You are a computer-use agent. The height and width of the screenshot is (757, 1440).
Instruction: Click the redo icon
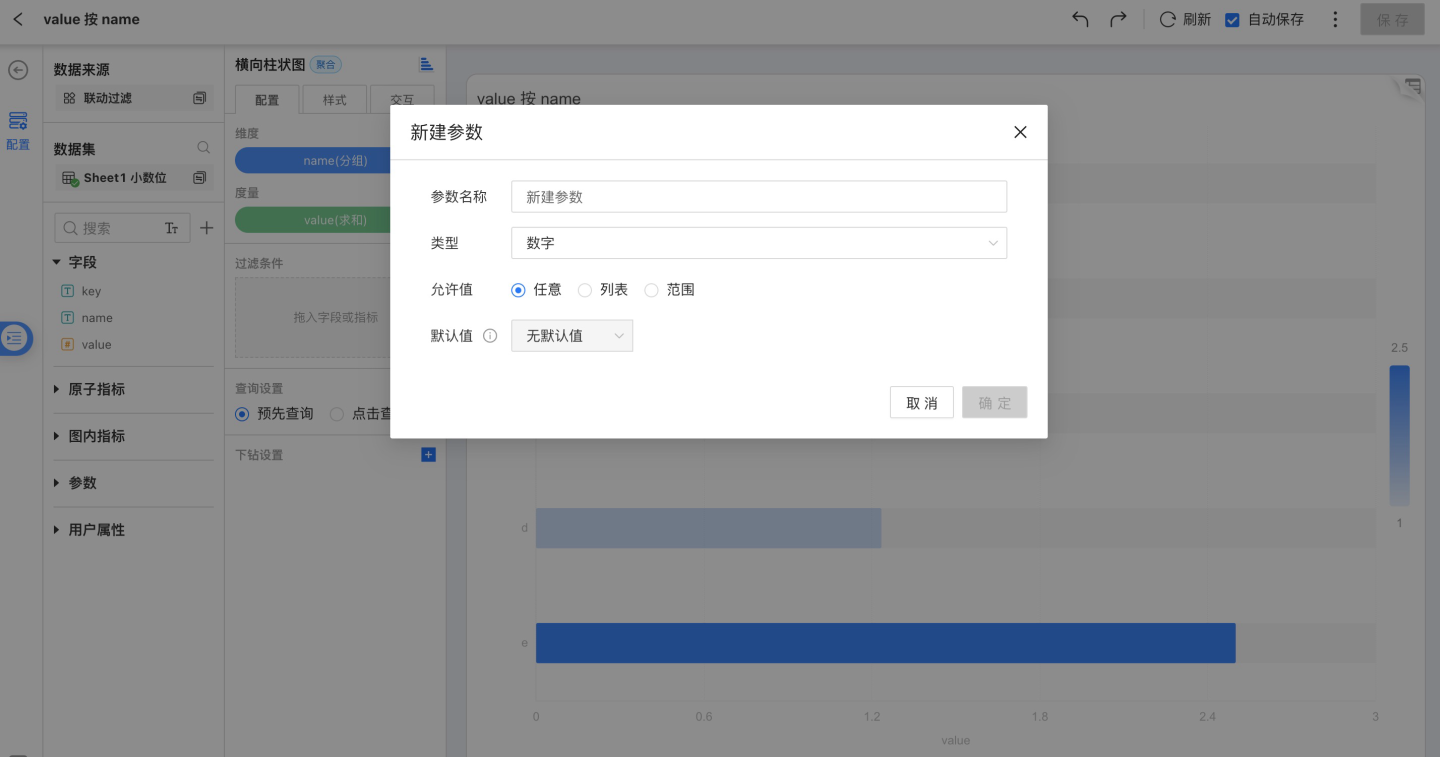click(x=1118, y=19)
